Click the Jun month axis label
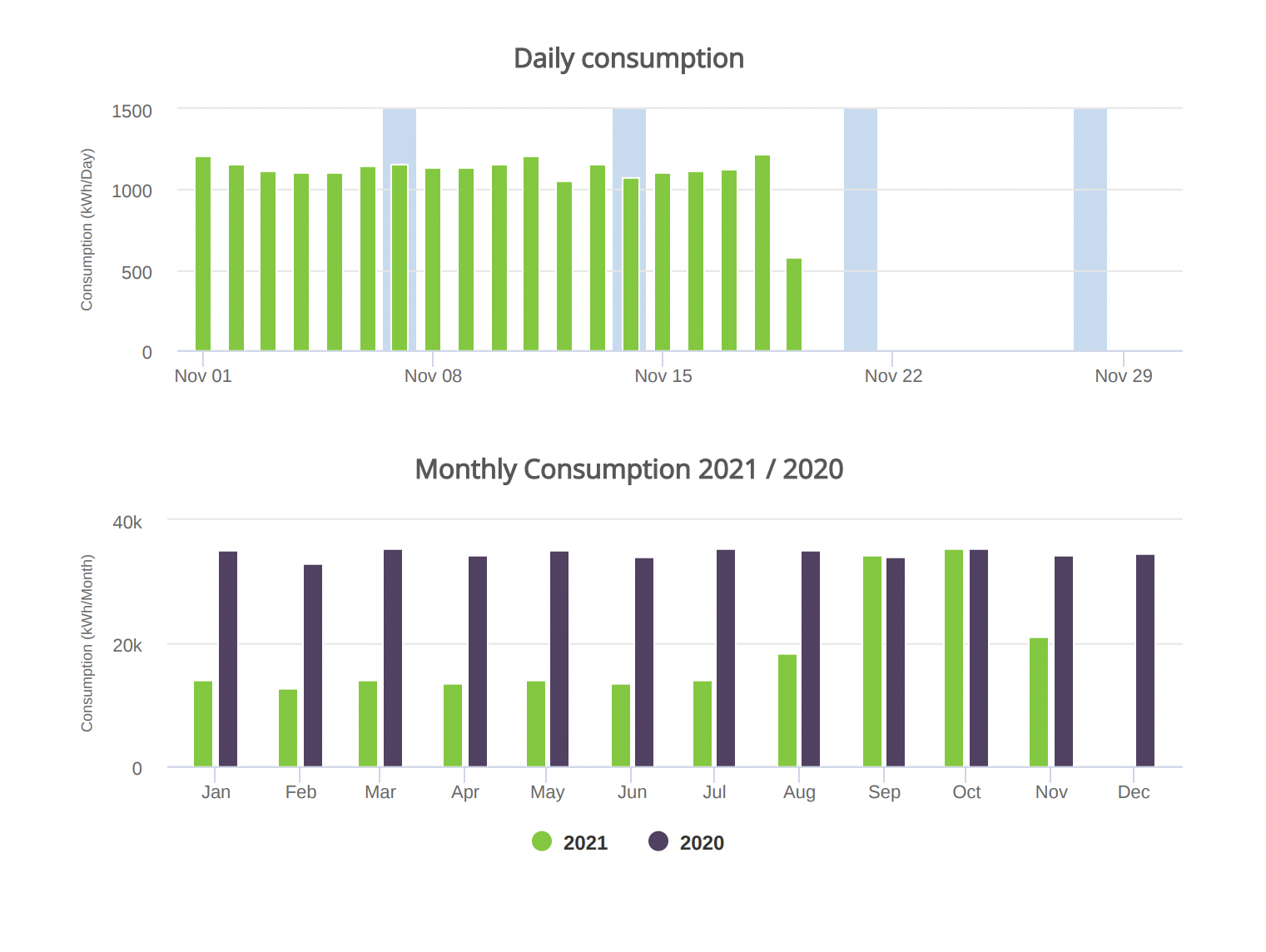The image size is (1266, 952). 633,792
